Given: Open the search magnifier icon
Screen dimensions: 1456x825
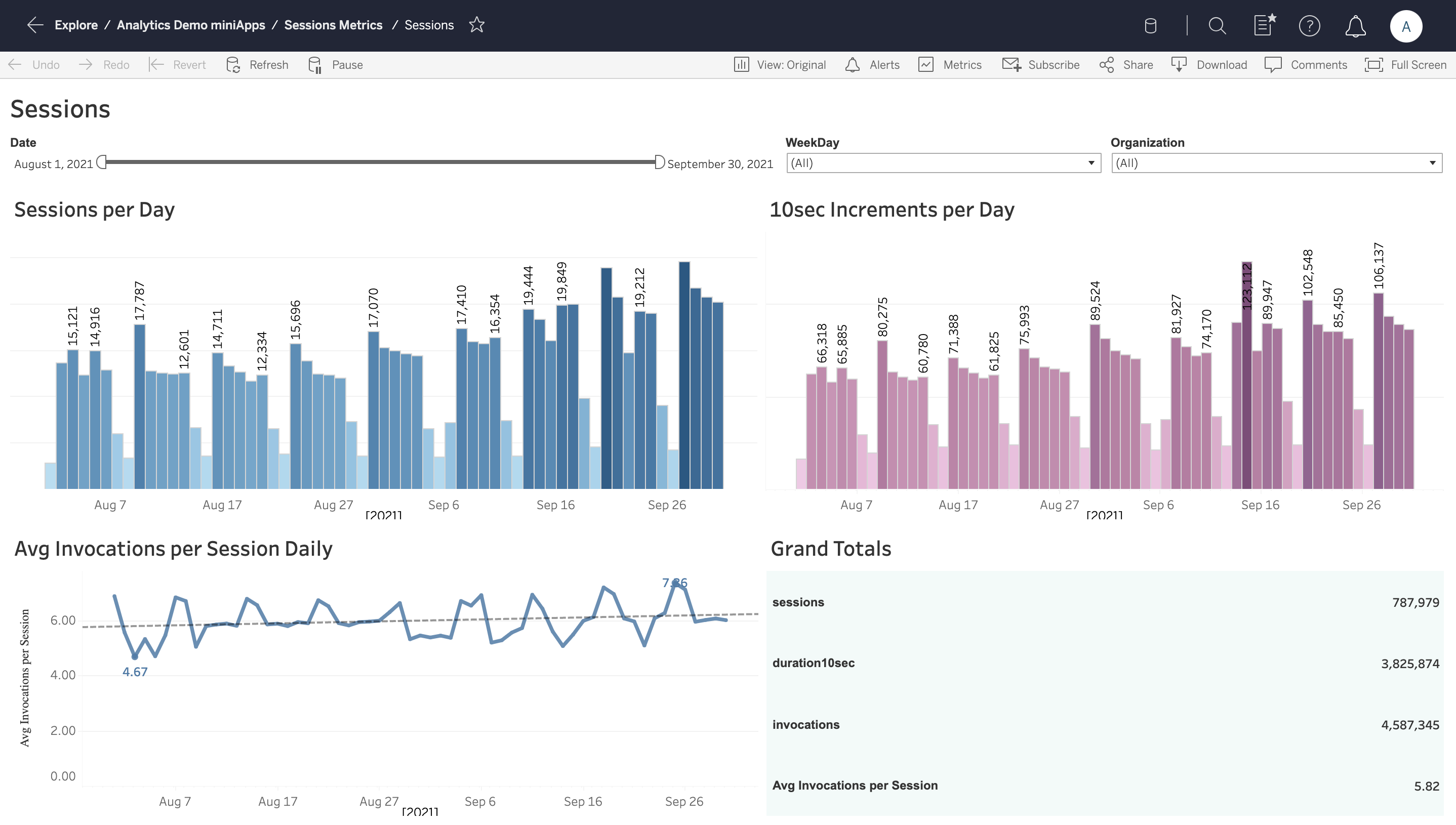Looking at the screenshot, I should 1217,26.
